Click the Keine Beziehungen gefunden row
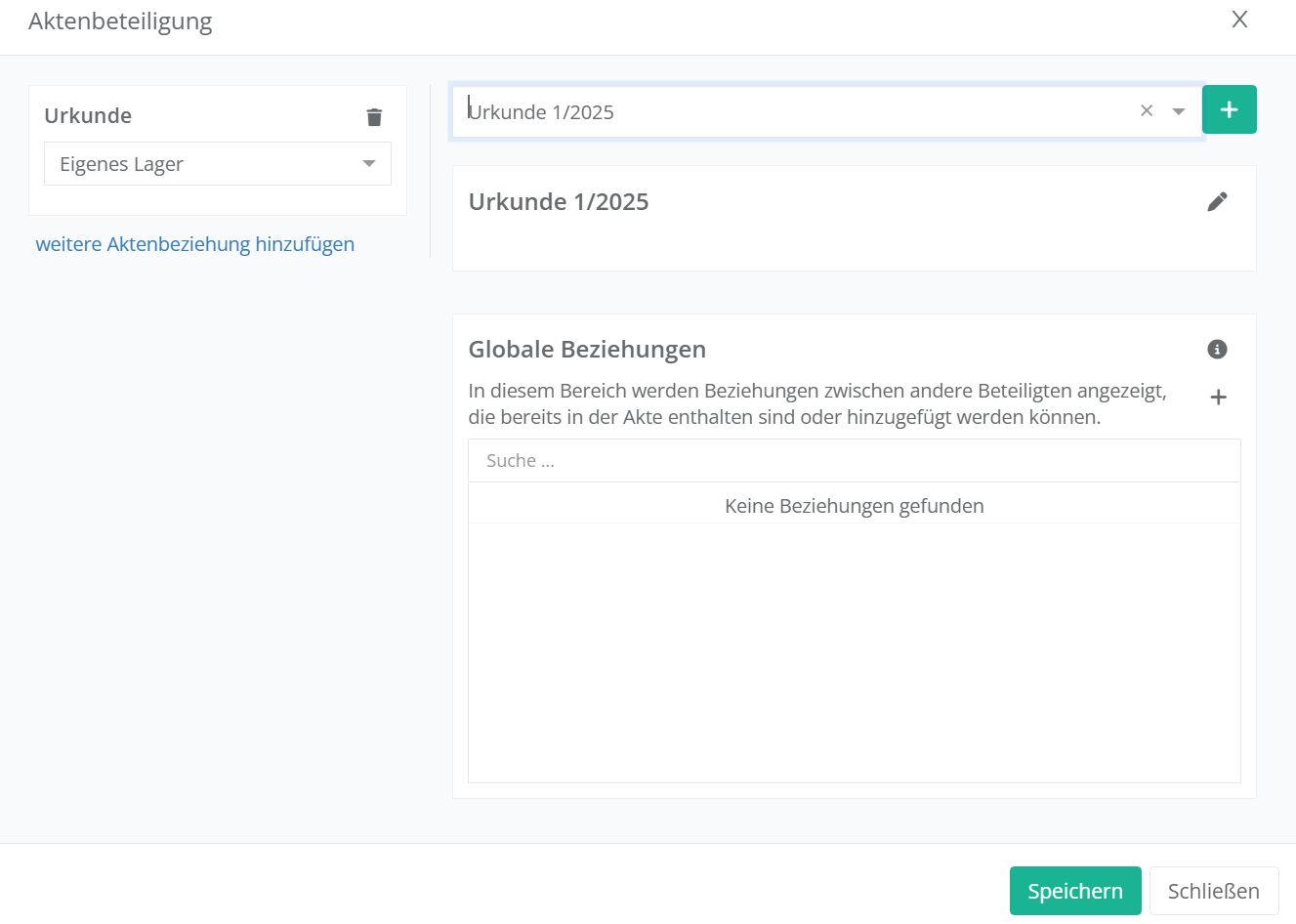Viewport: 1296px width, 924px height. point(854,506)
